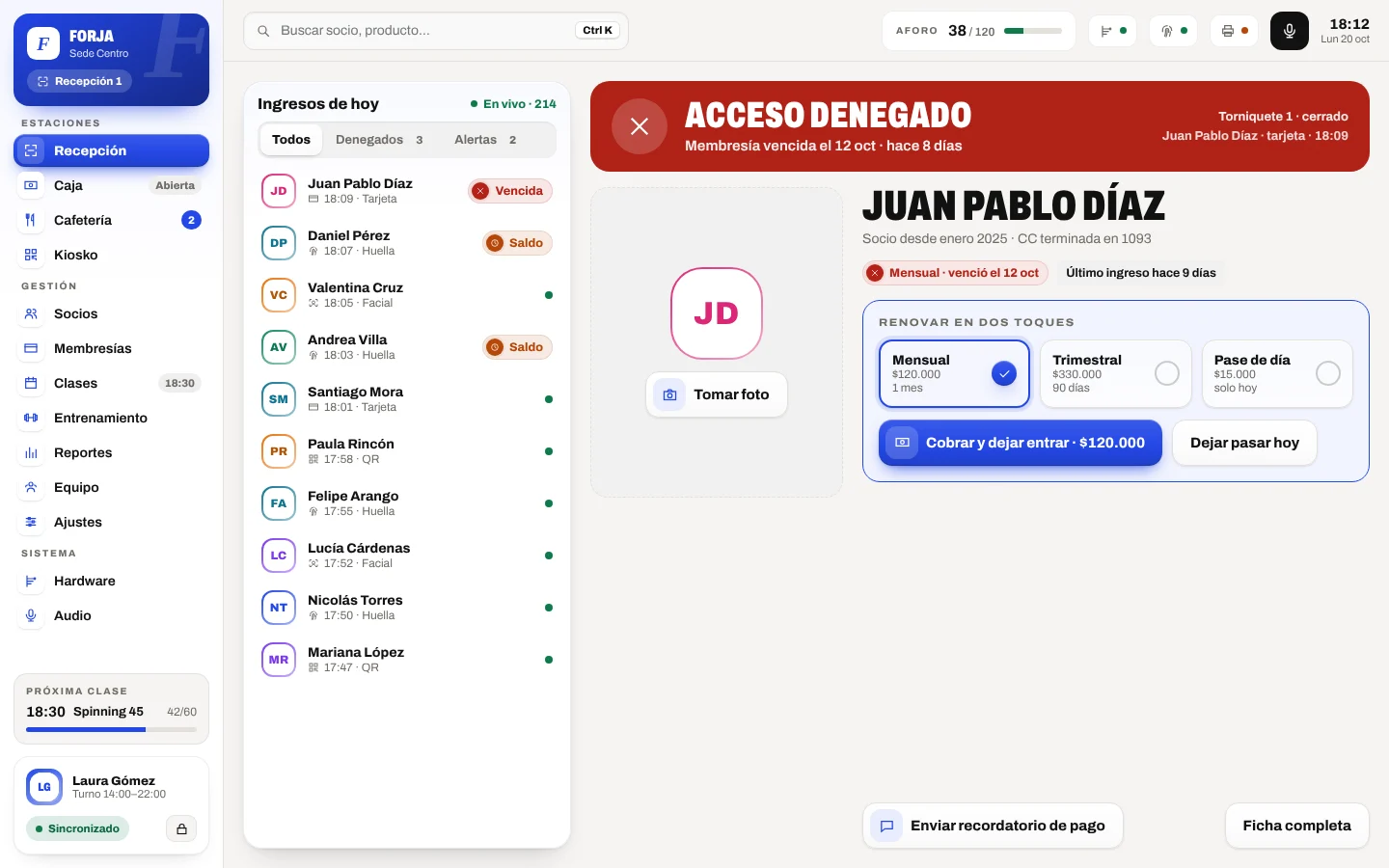
Task: Open Caja station in sidebar
Action: coord(111,185)
